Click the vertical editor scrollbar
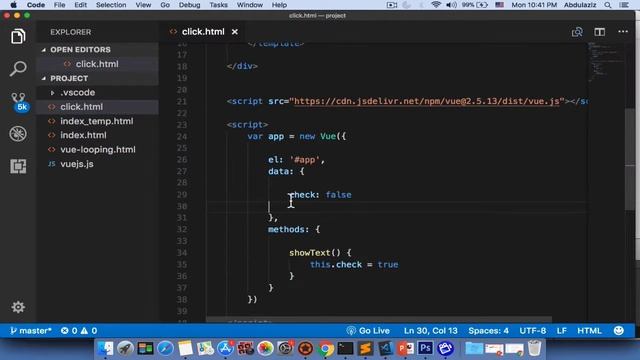Image resolution: width=640 pixels, height=360 pixels. [x=629, y=159]
